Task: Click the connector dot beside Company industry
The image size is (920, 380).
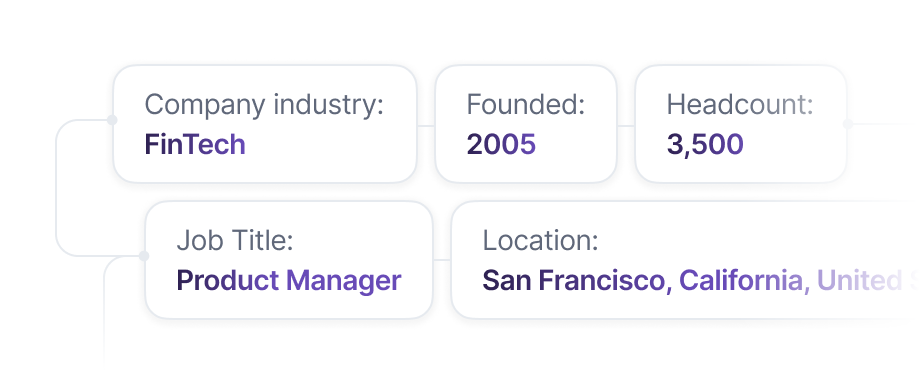Action: [x=112, y=120]
